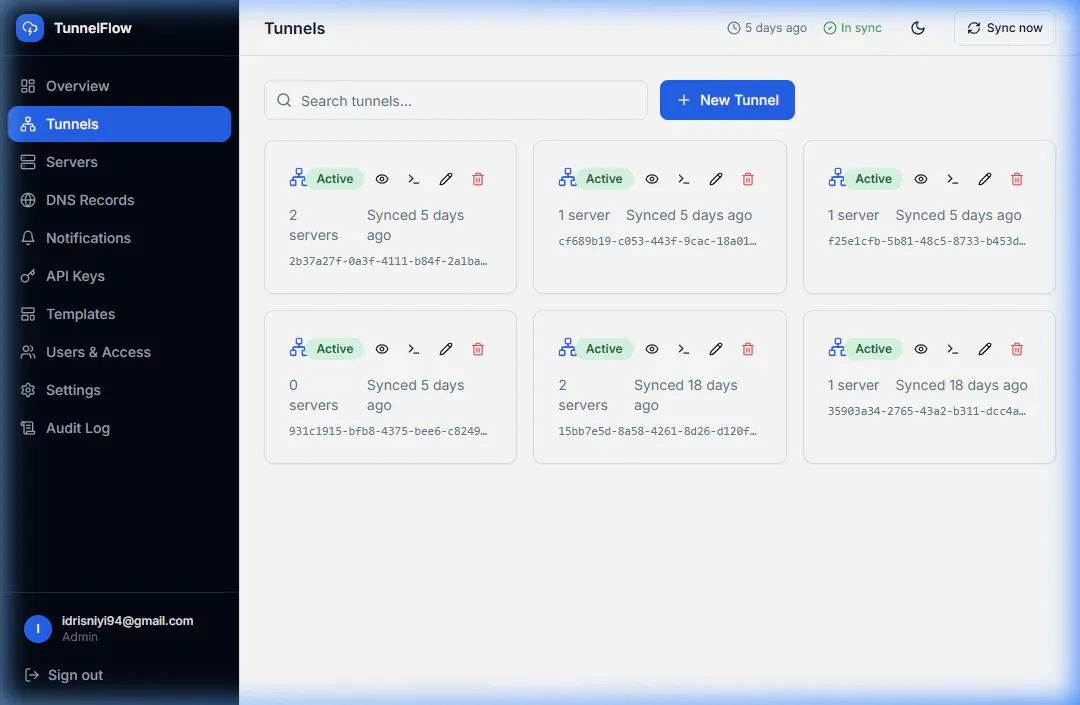This screenshot has width=1080, height=705.
Task: Create a New Tunnel
Action: [727, 101]
